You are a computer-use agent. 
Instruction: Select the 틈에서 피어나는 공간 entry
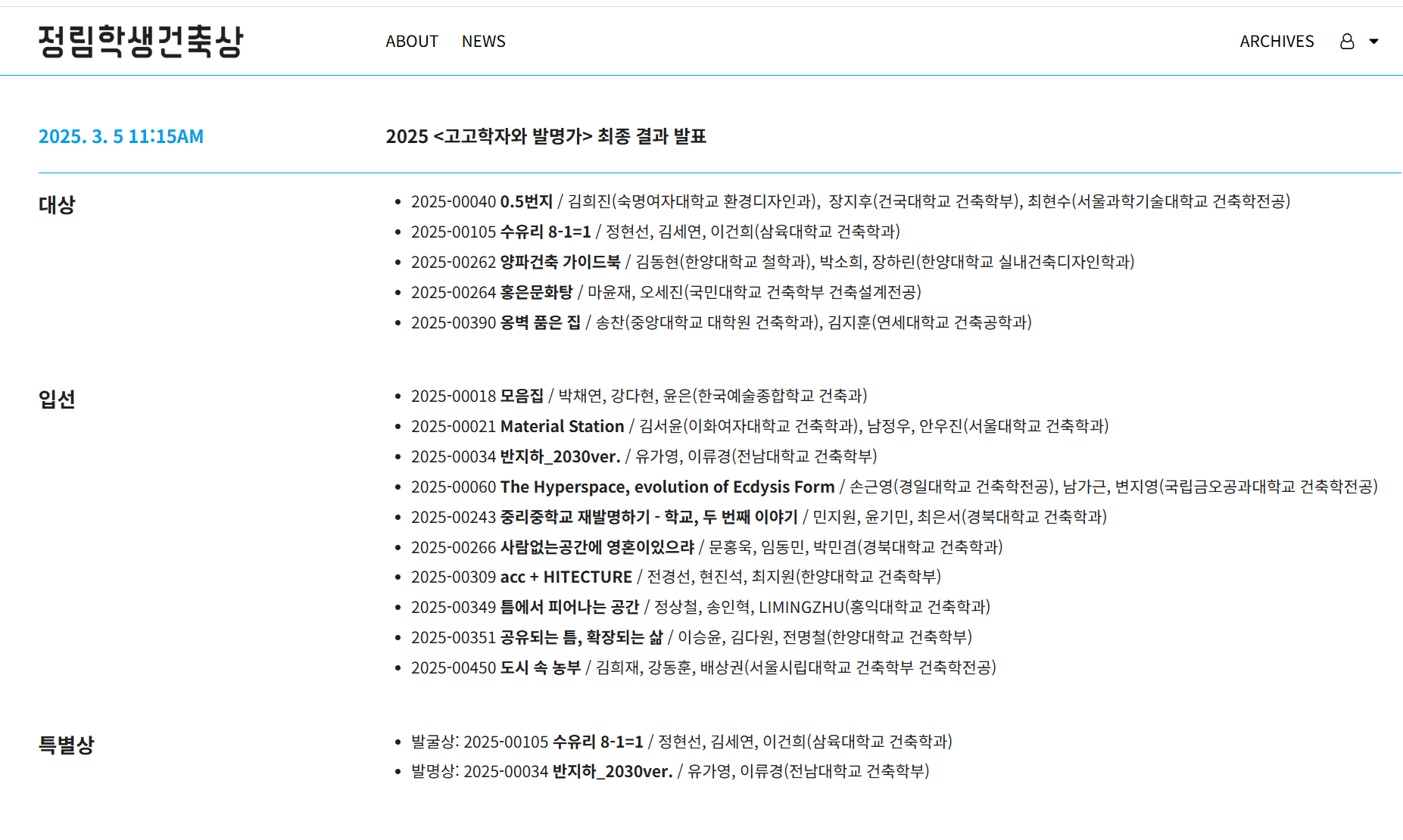[701, 607]
